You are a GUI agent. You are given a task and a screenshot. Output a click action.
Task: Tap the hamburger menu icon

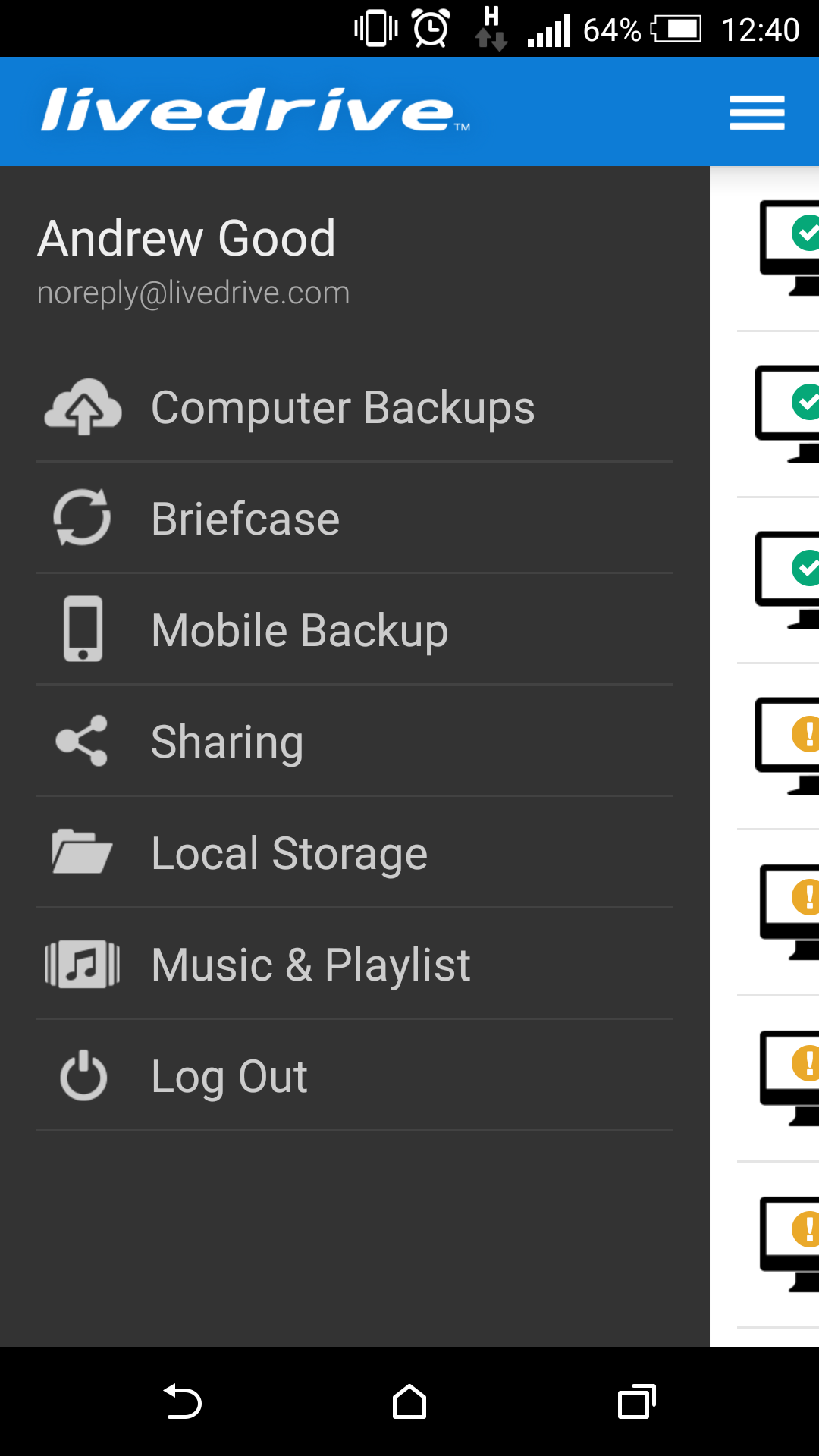click(x=757, y=112)
